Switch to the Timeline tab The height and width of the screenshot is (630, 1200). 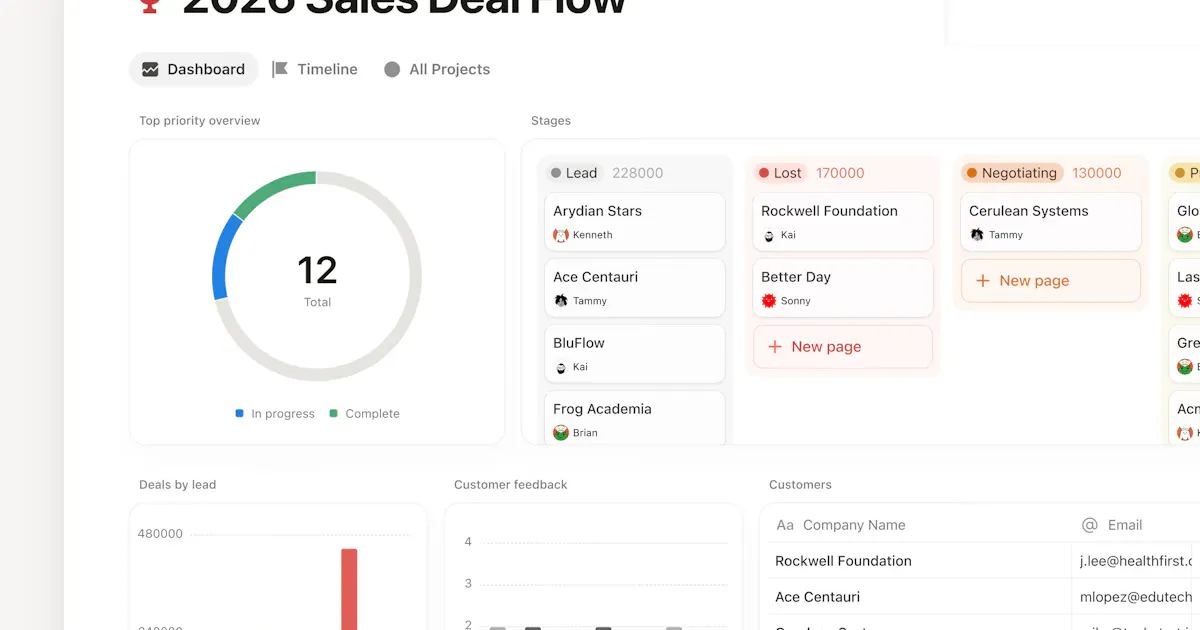[315, 69]
